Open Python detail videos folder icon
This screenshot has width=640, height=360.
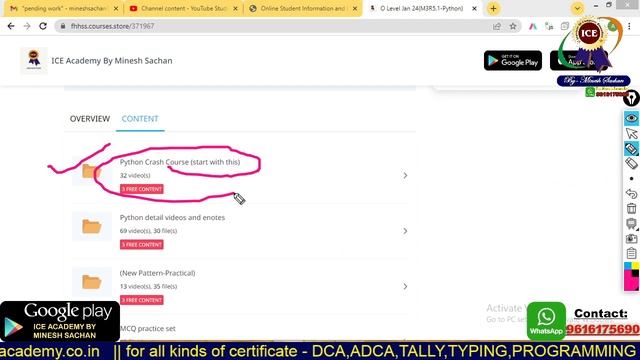(x=91, y=227)
